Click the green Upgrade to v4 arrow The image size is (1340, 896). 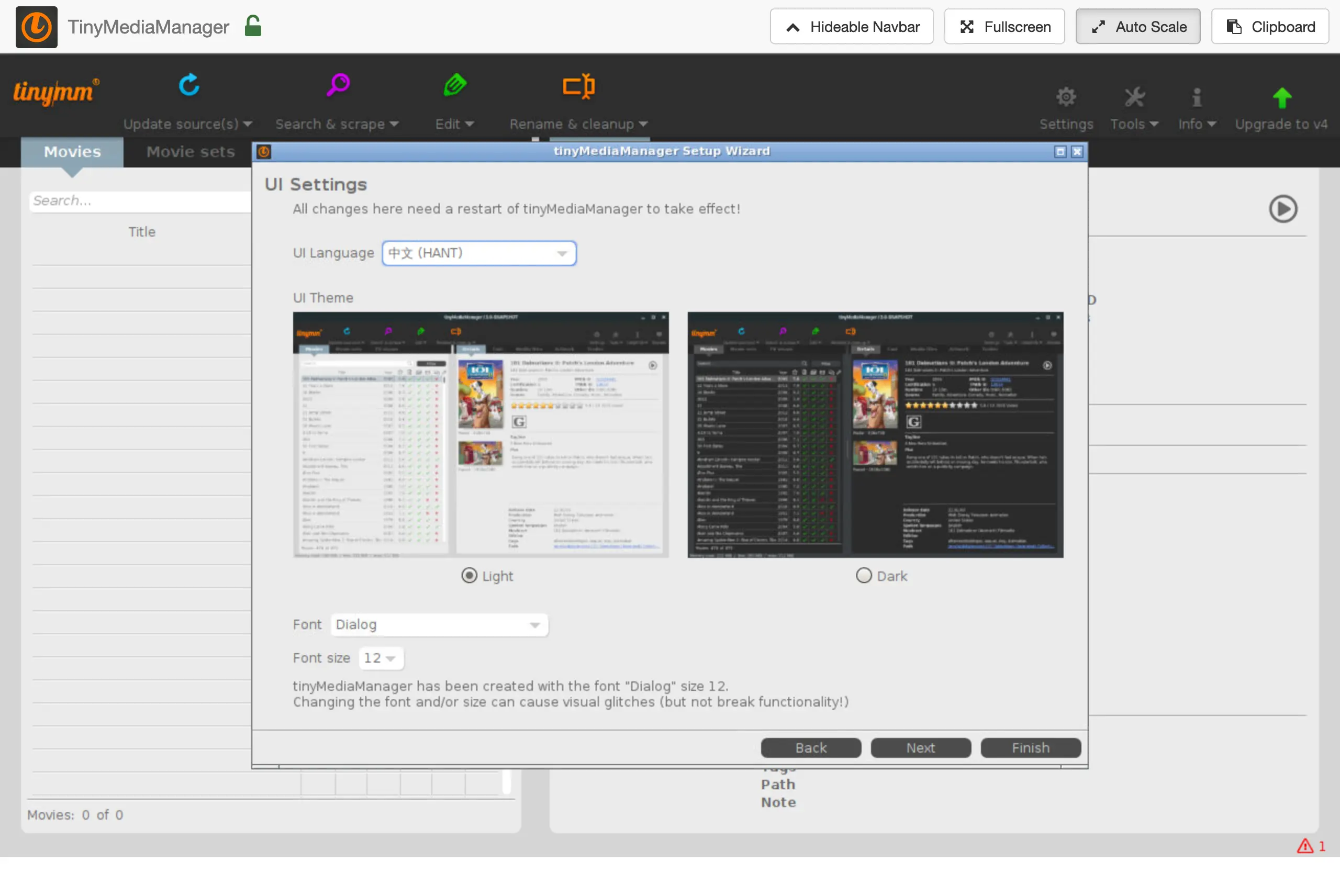pos(1282,98)
